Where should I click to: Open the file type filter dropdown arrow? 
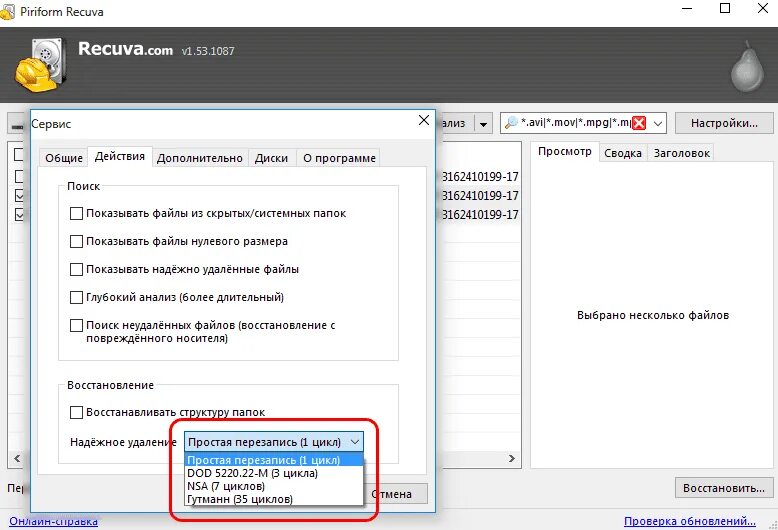coord(657,123)
